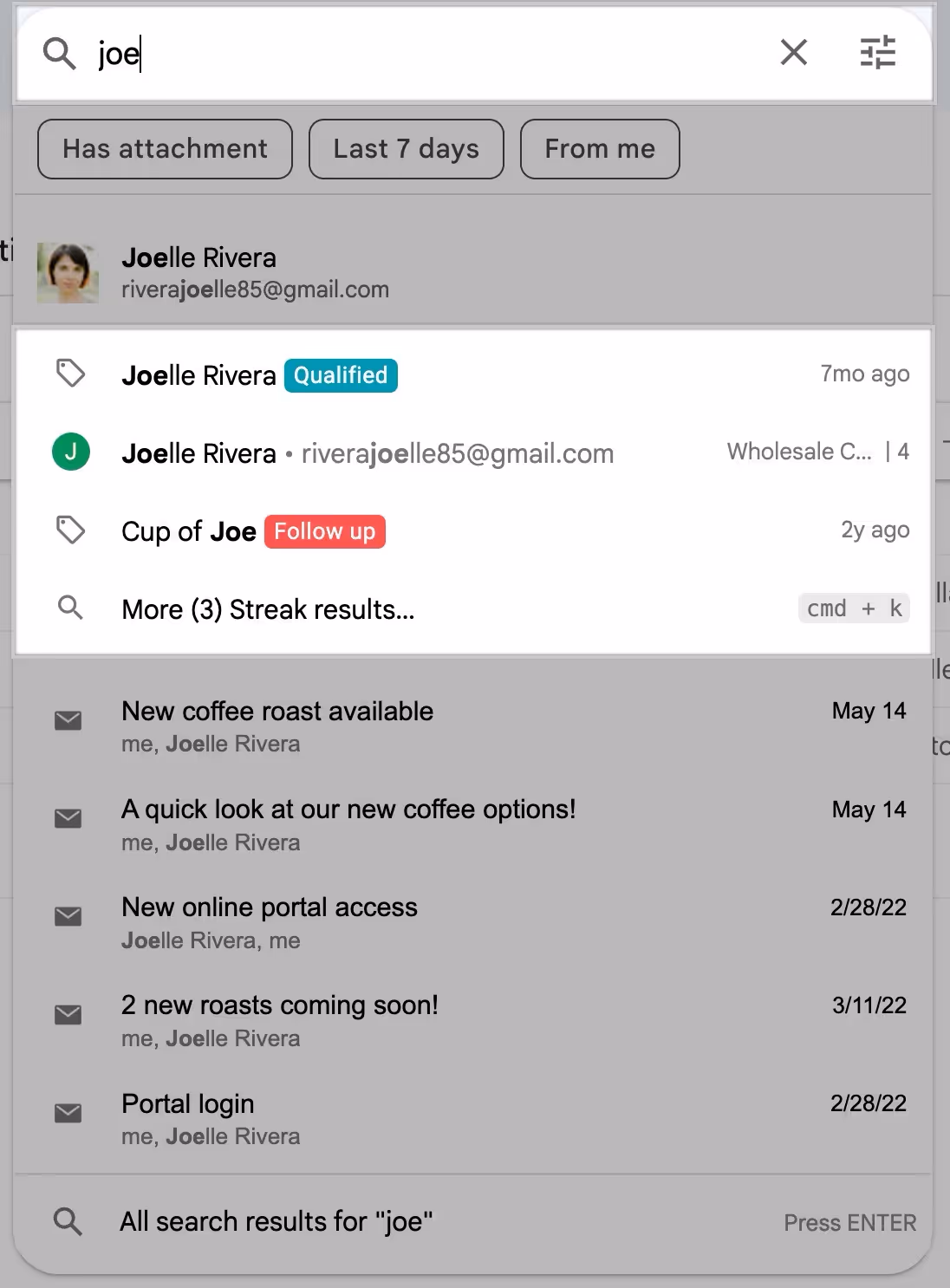Toggle the From me filter chip
950x1288 pixels.
[x=600, y=148]
